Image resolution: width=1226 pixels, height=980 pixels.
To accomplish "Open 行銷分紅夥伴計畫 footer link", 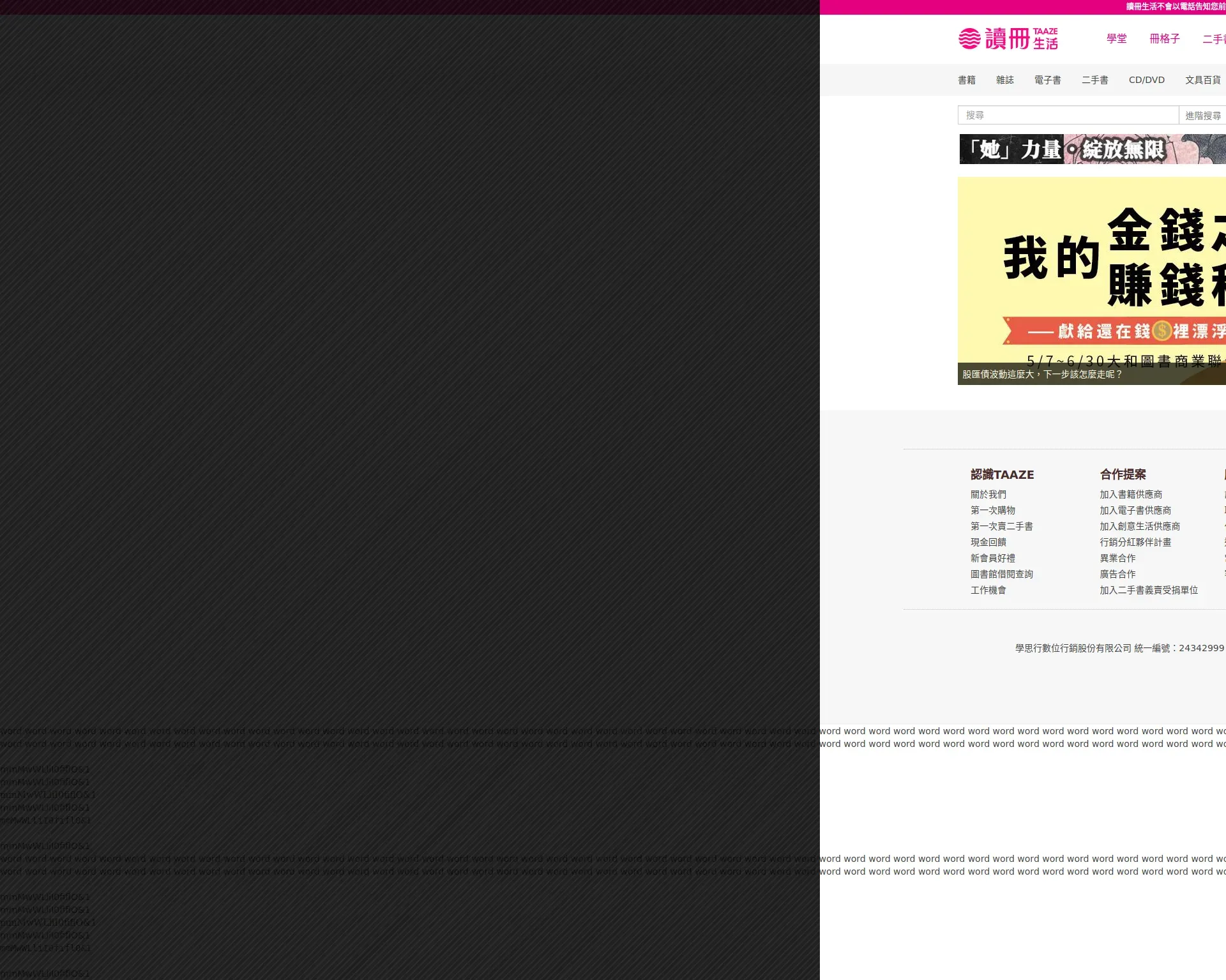I will (1135, 543).
